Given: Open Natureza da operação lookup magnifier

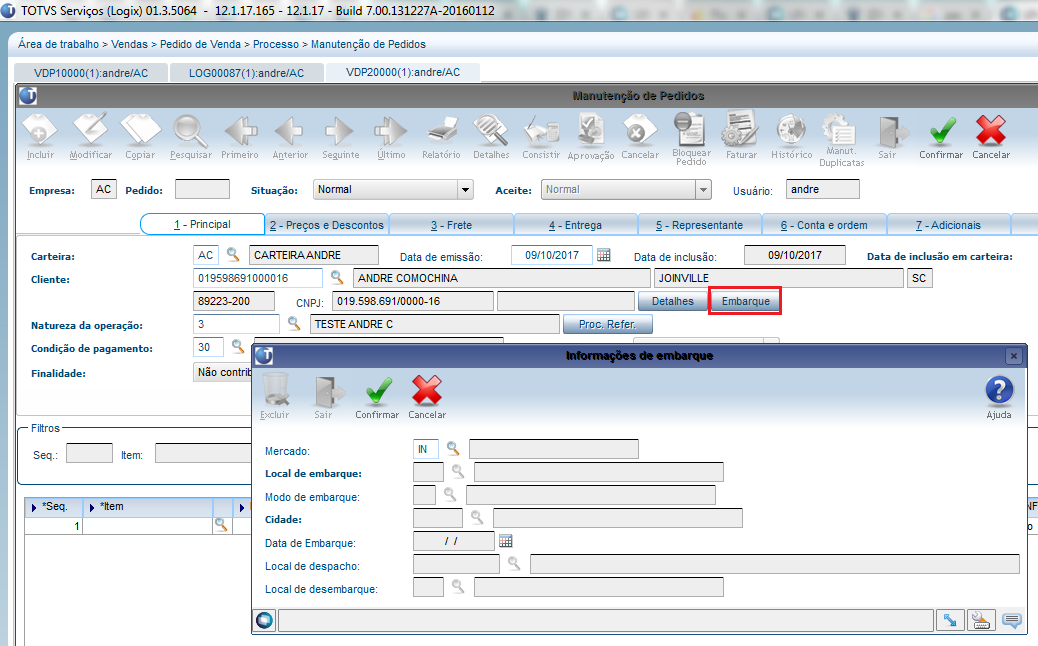Looking at the screenshot, I should coord(293,323).
